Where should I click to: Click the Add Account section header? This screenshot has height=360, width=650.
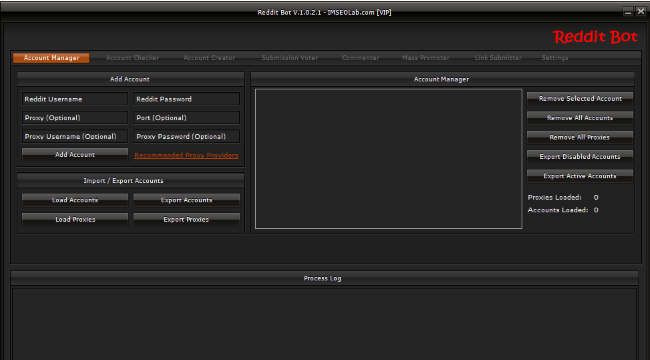pos(131,79)
